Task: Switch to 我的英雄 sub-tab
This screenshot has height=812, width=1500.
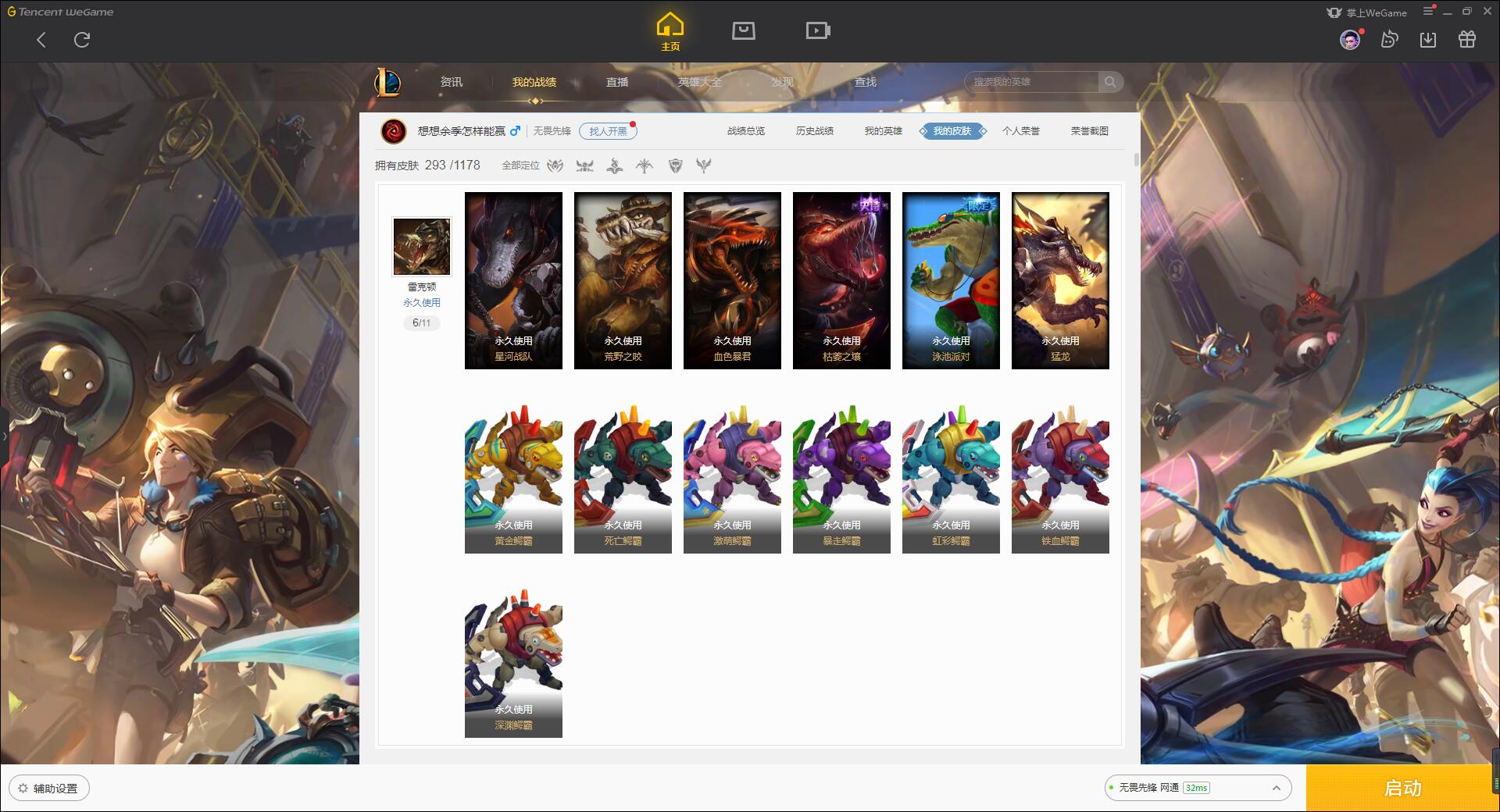Action: tap(884, 131)
